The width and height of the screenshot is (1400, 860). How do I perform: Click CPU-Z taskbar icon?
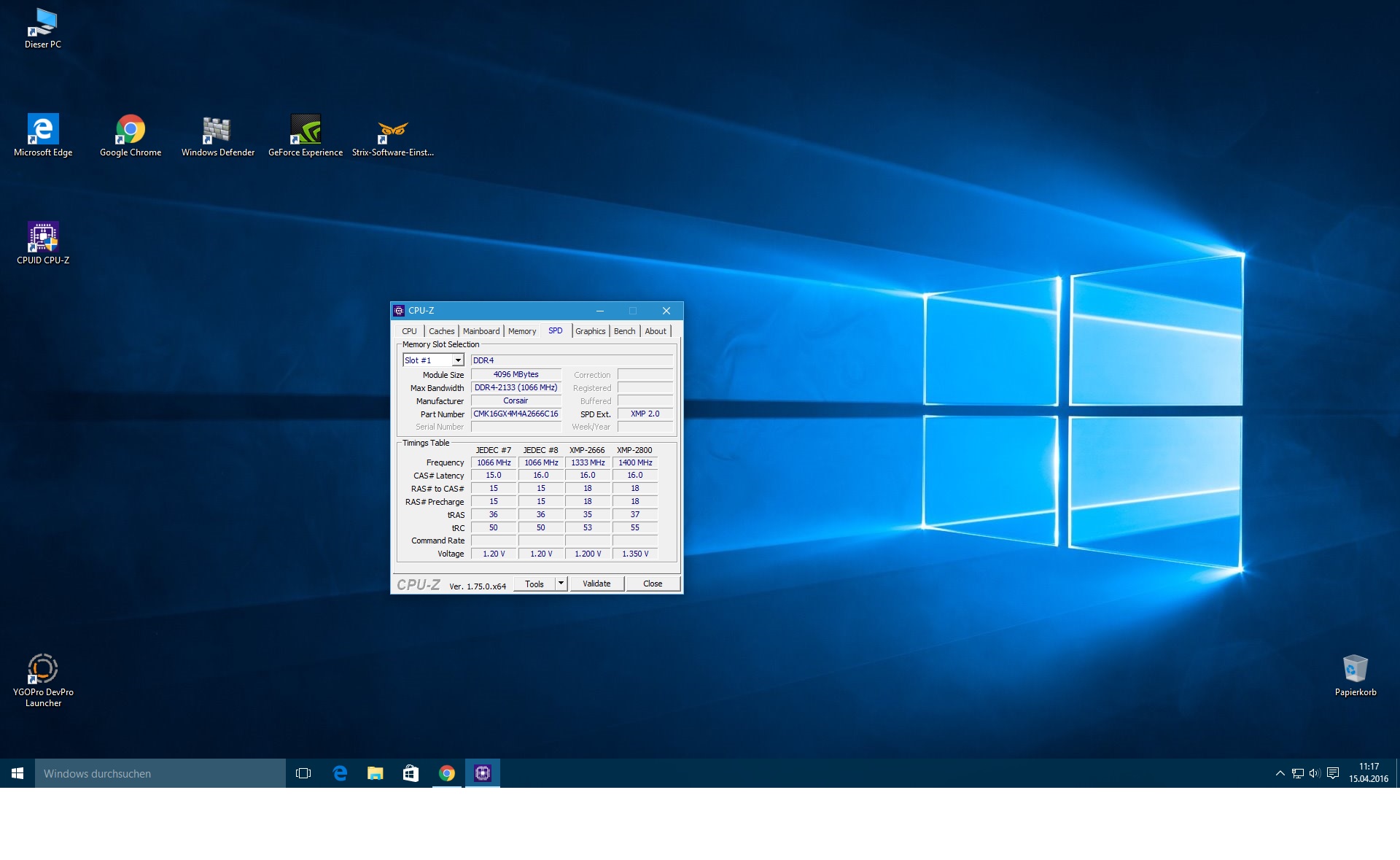tap(483, 773)
